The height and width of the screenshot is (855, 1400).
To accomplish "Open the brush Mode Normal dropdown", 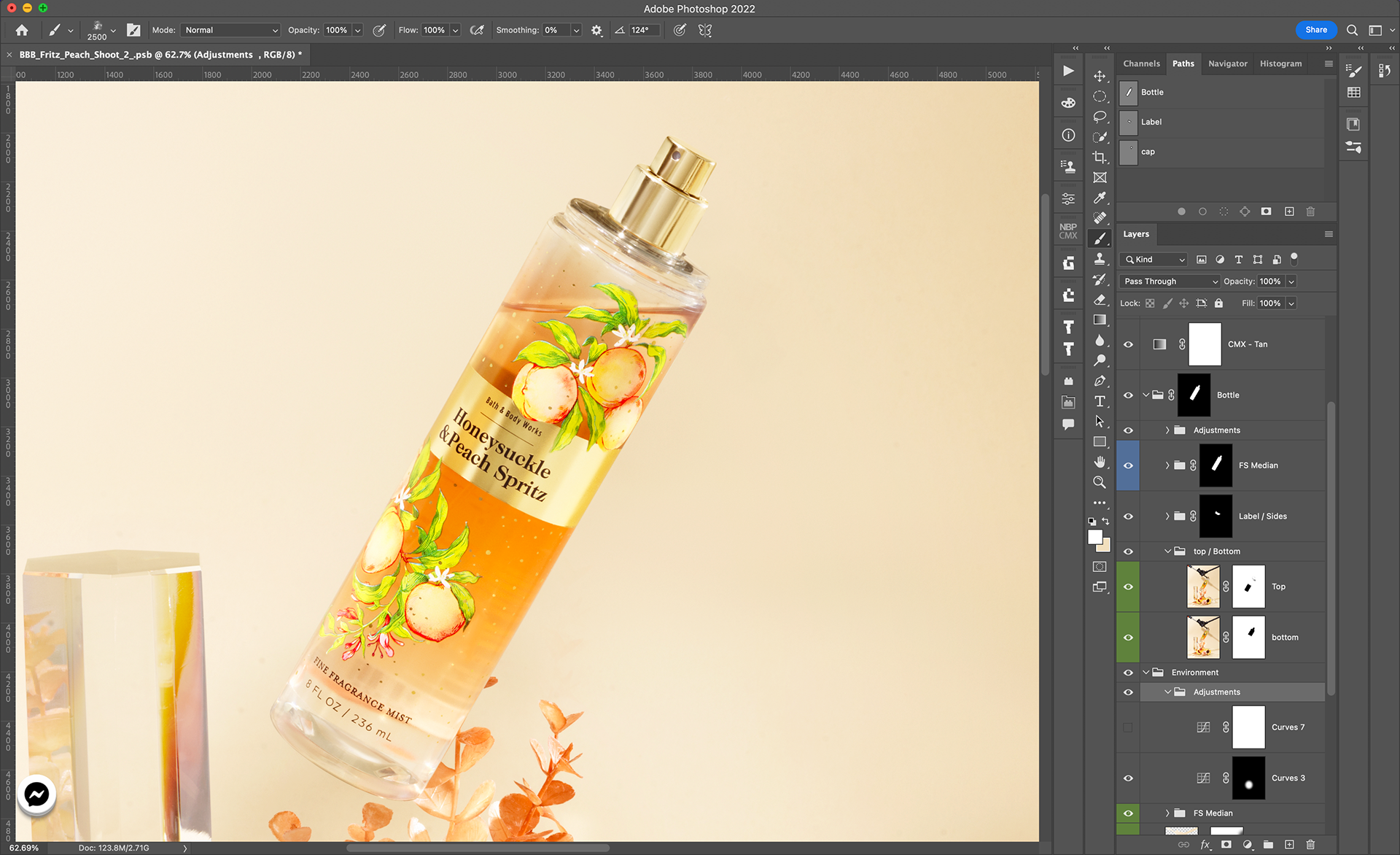I will (x=230, y=30).
